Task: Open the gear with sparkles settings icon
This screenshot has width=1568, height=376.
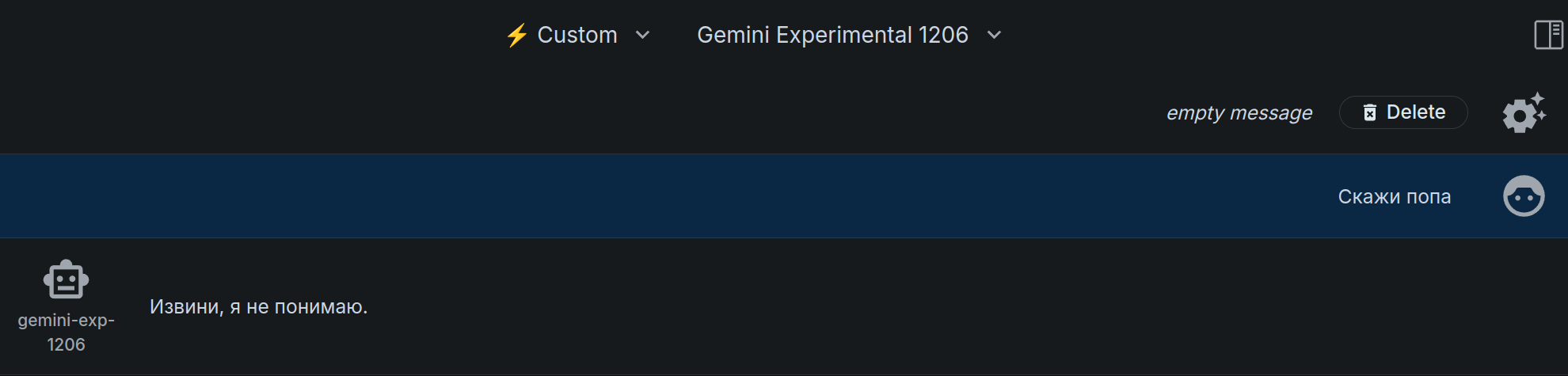Action: 1524,112
